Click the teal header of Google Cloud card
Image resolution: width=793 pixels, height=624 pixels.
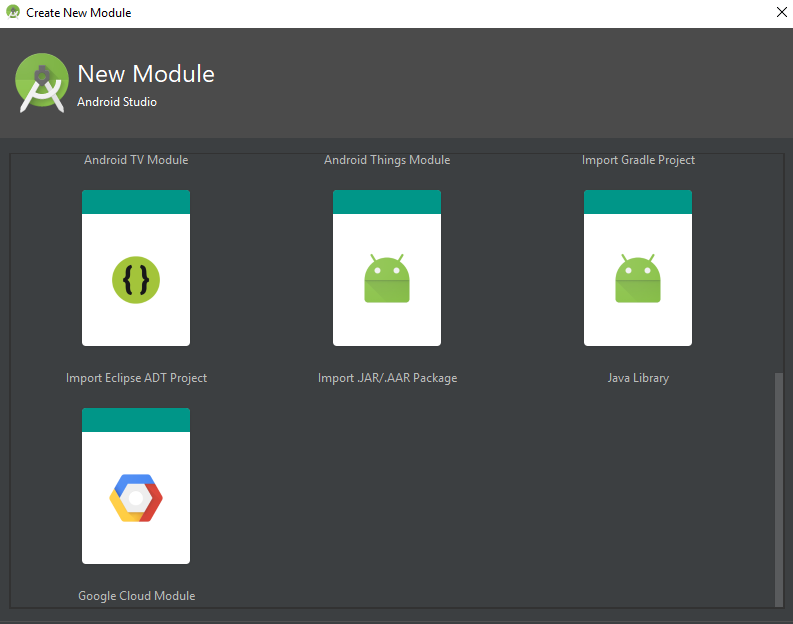pyautogui.click(x=136, y=420)
